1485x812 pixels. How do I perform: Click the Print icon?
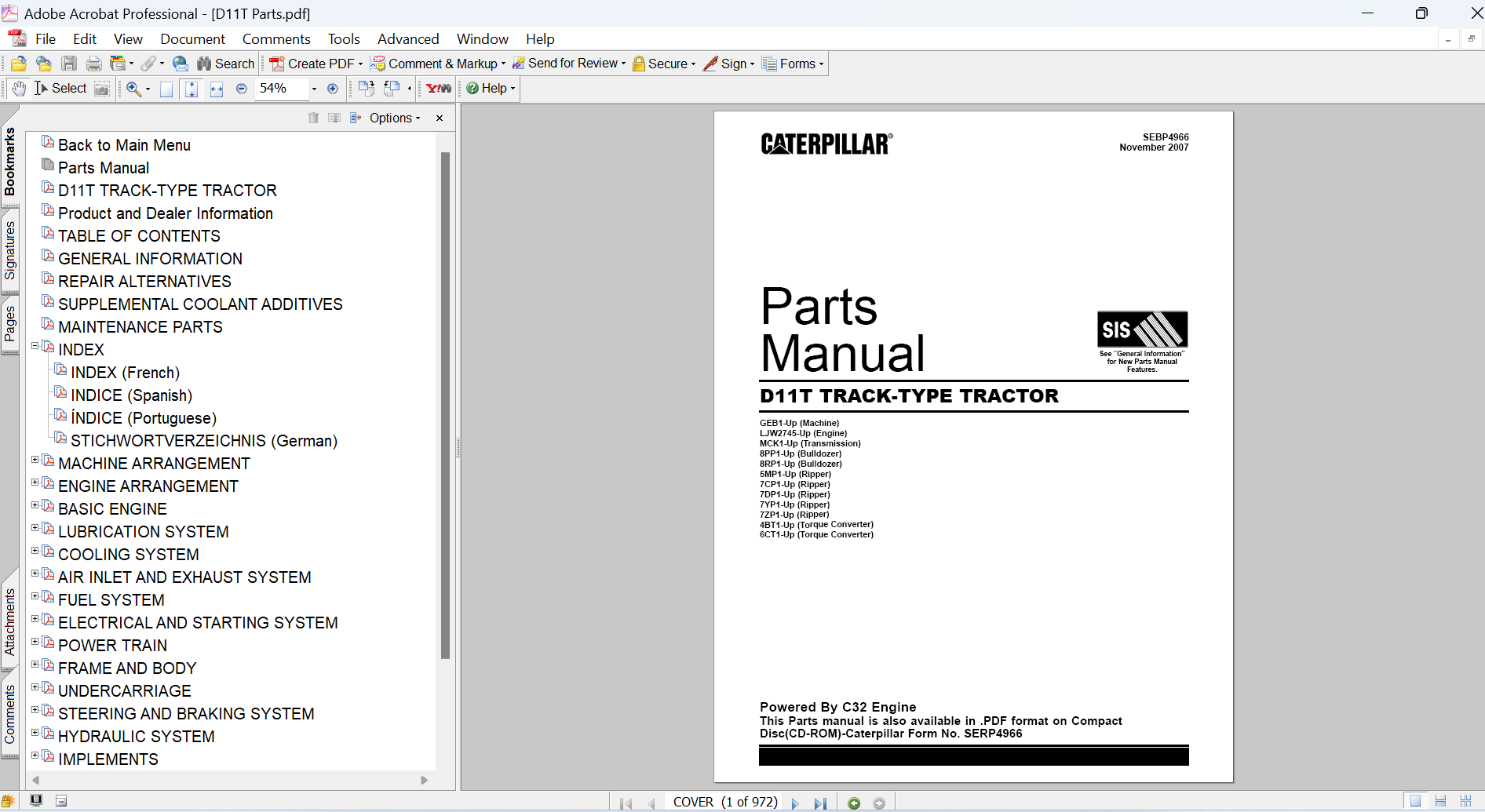click(x=94, y=64)
